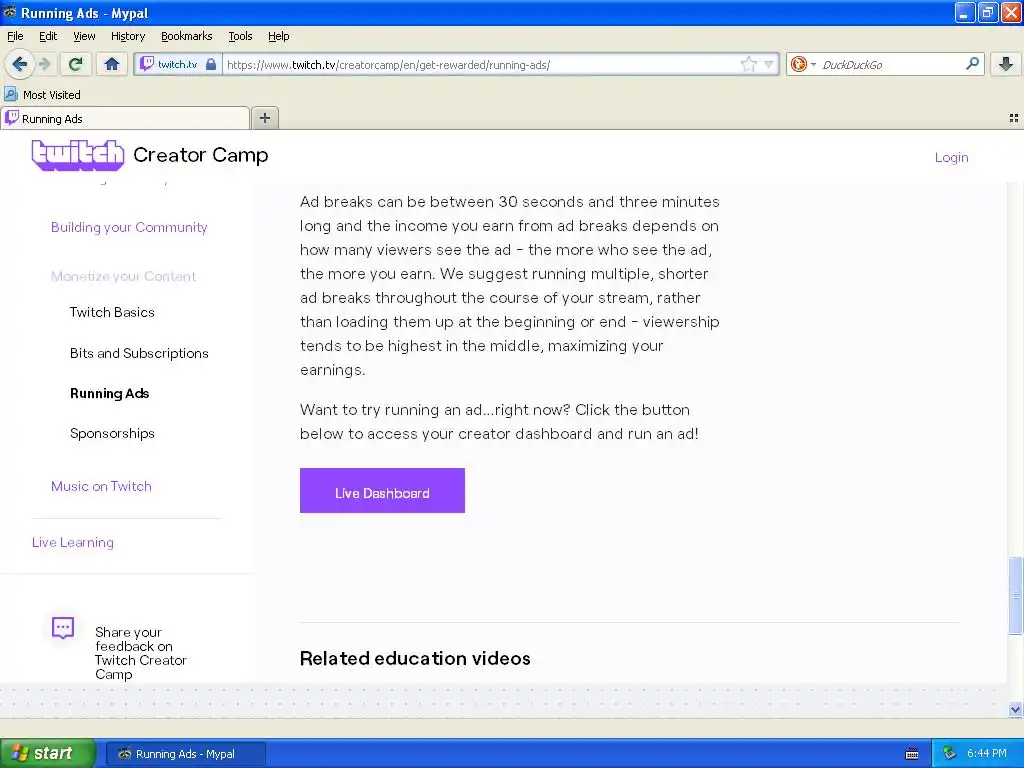
Task: Go to Twitch Basics page
Action: [x=112, y=312]
